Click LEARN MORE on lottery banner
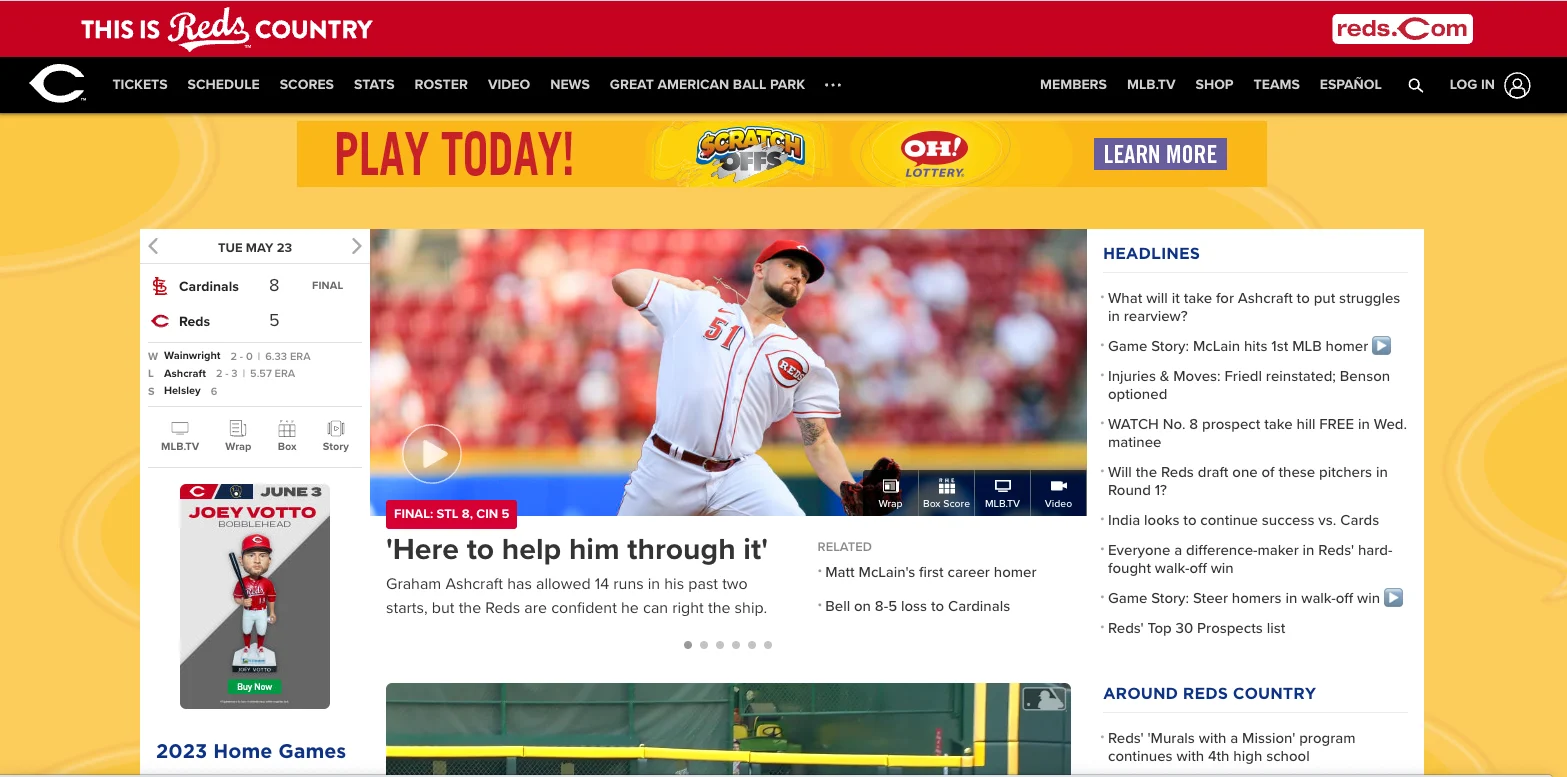 (x=1160, y=154)
